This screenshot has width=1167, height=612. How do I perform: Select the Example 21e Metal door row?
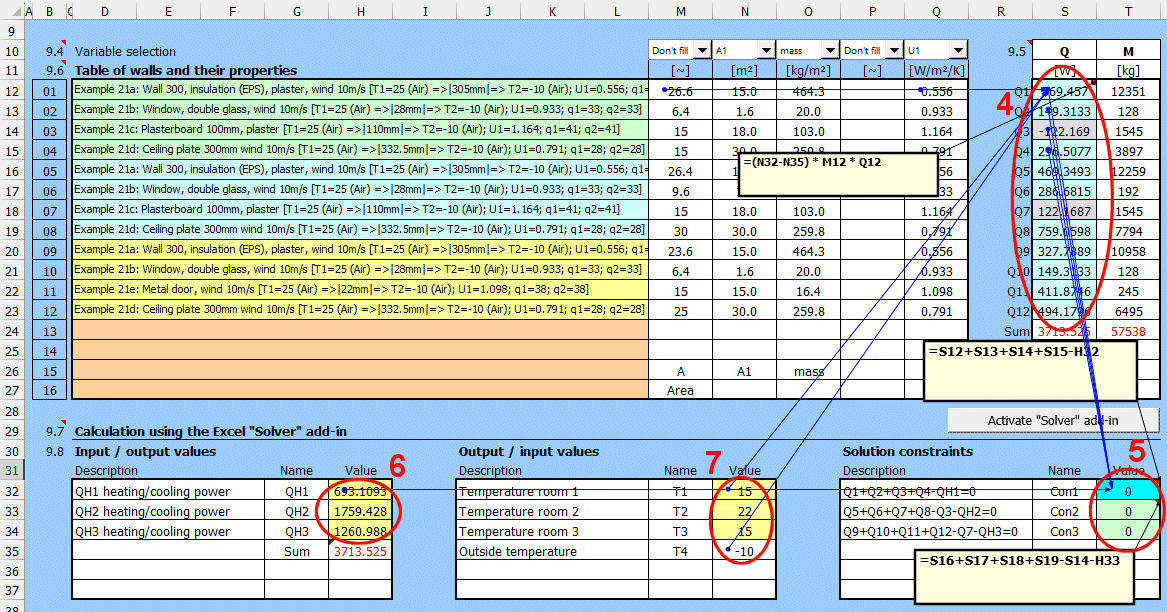click(x=360, y=290)
